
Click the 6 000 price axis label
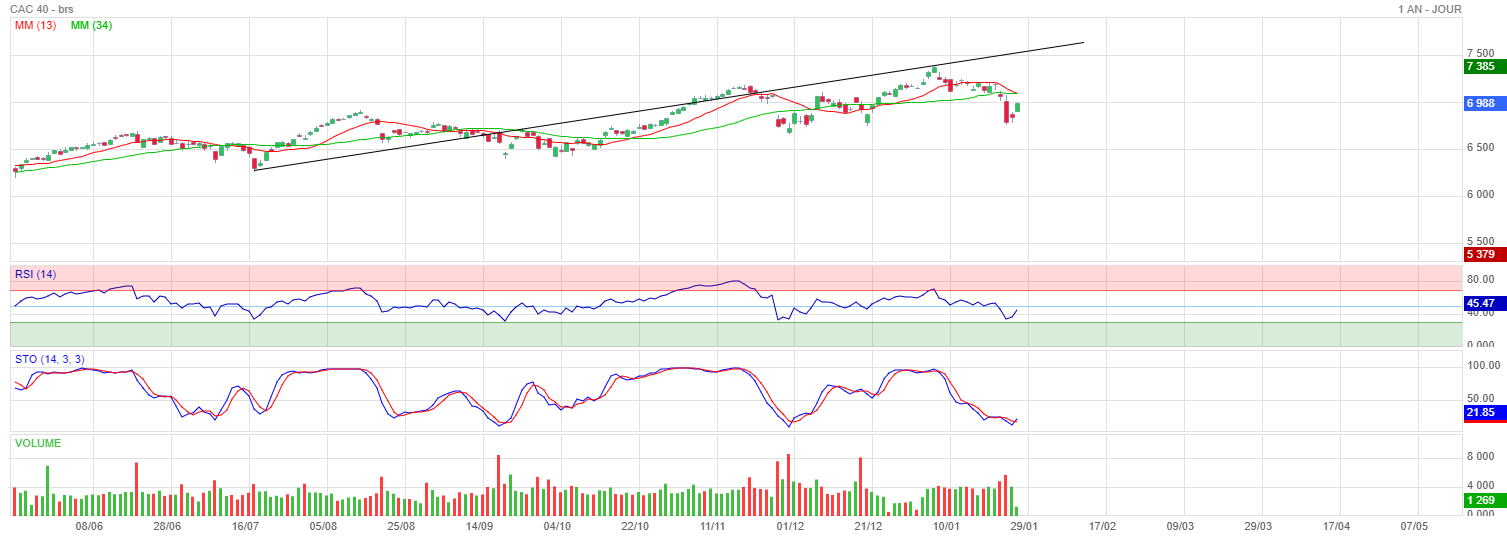coord(1480,194)
